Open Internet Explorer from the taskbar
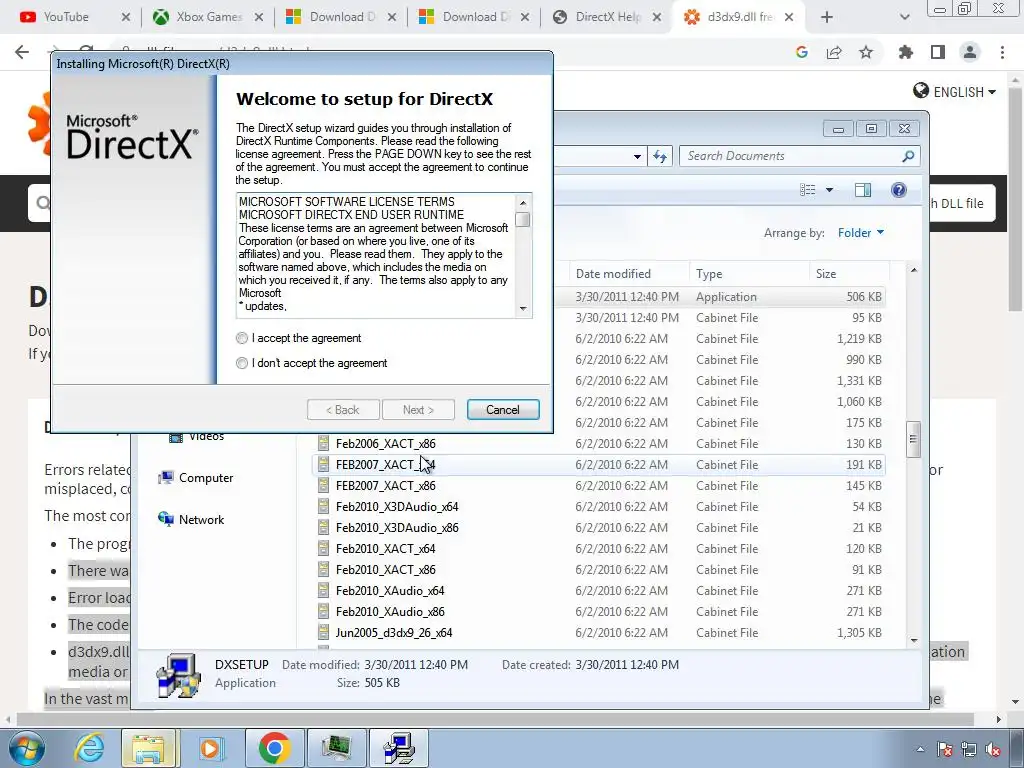1024x768 pixels. point(89,748)
